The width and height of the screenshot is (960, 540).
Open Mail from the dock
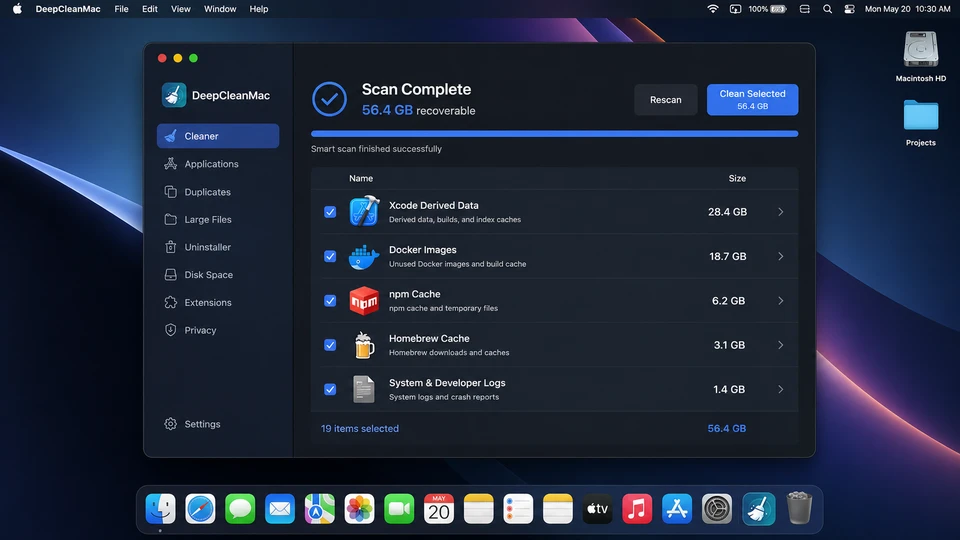coord(280,508)
